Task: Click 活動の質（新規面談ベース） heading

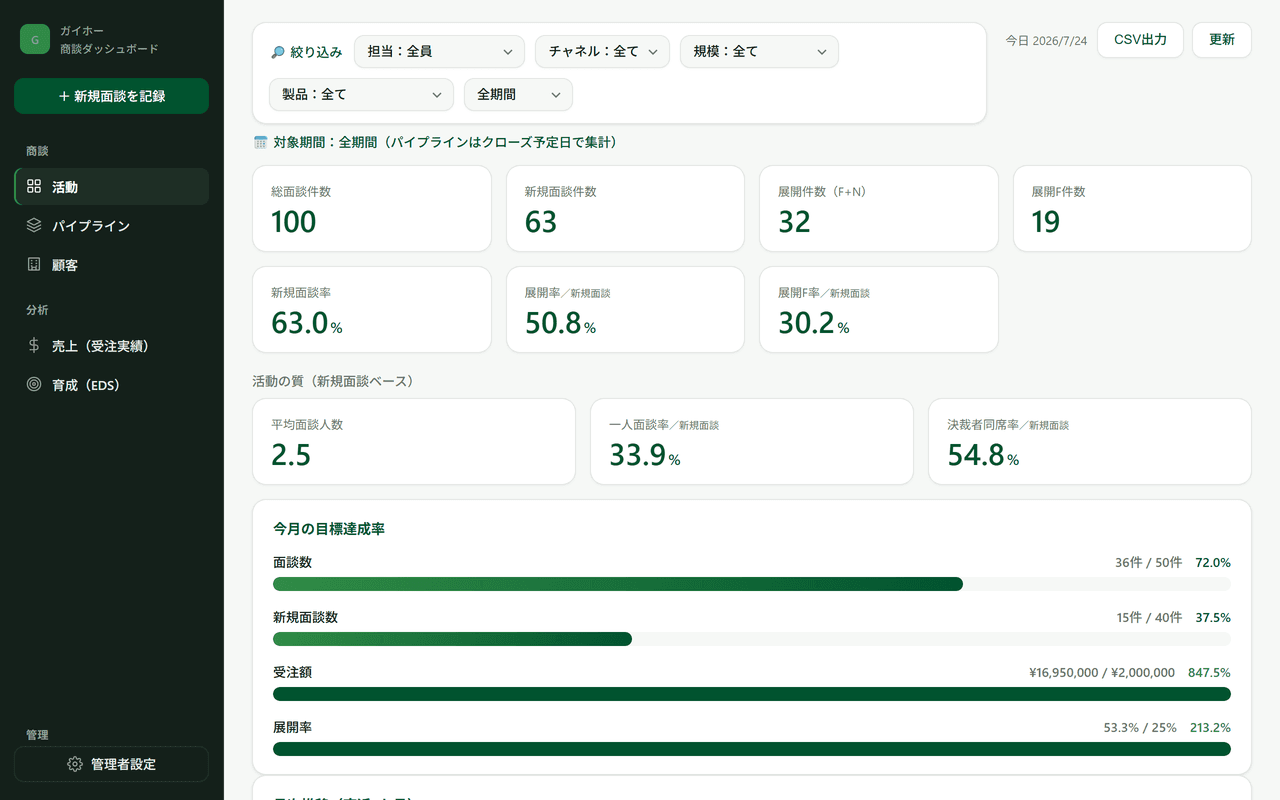Action: coord(333,381)
